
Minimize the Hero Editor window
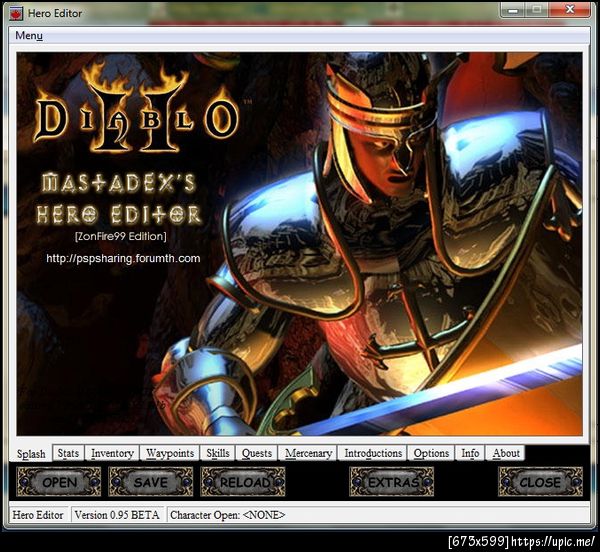pos(513,10)
